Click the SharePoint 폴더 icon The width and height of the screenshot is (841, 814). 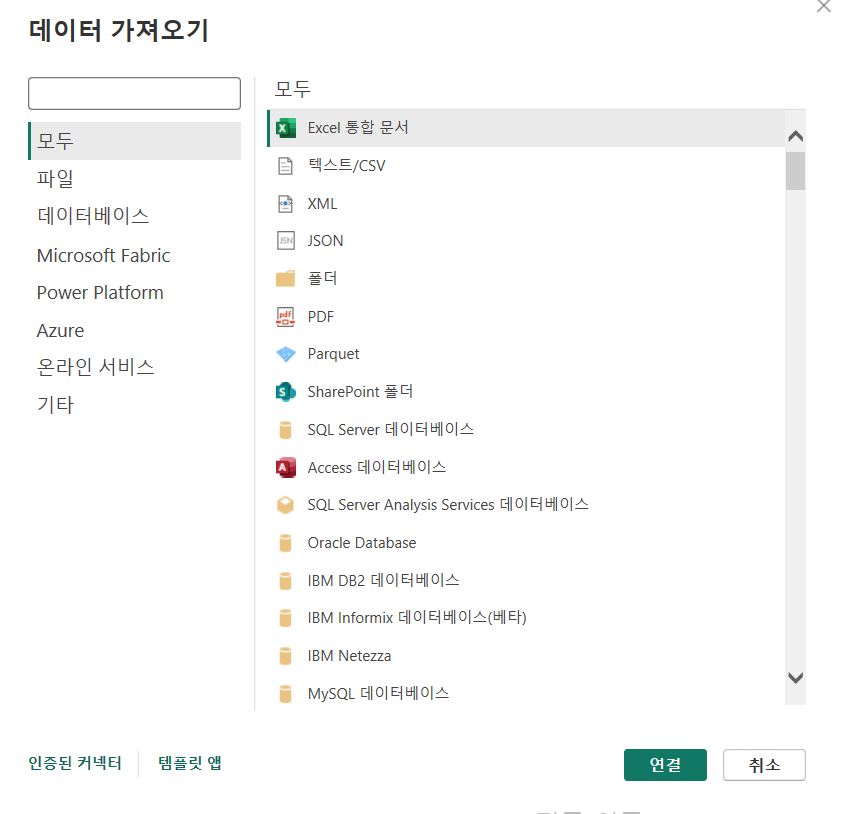point(285,392)
